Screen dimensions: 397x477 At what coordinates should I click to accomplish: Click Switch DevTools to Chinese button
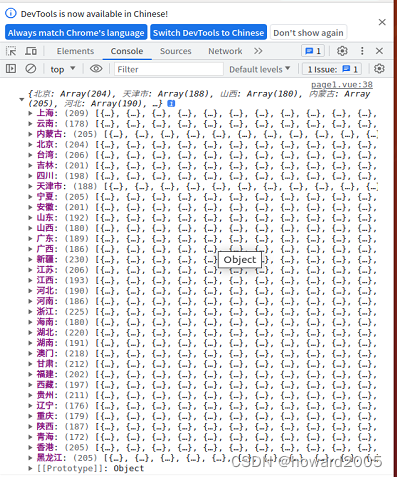click(208, 33)
